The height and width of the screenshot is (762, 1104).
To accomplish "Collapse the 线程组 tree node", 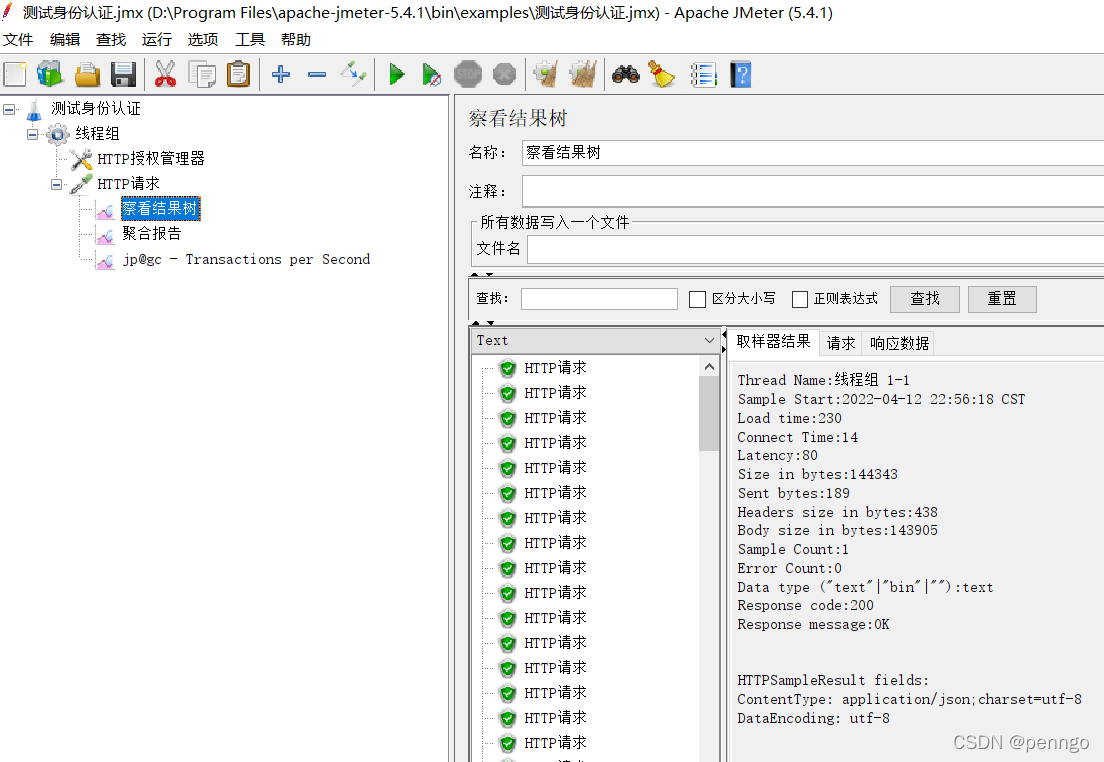I will click(32, 134).
